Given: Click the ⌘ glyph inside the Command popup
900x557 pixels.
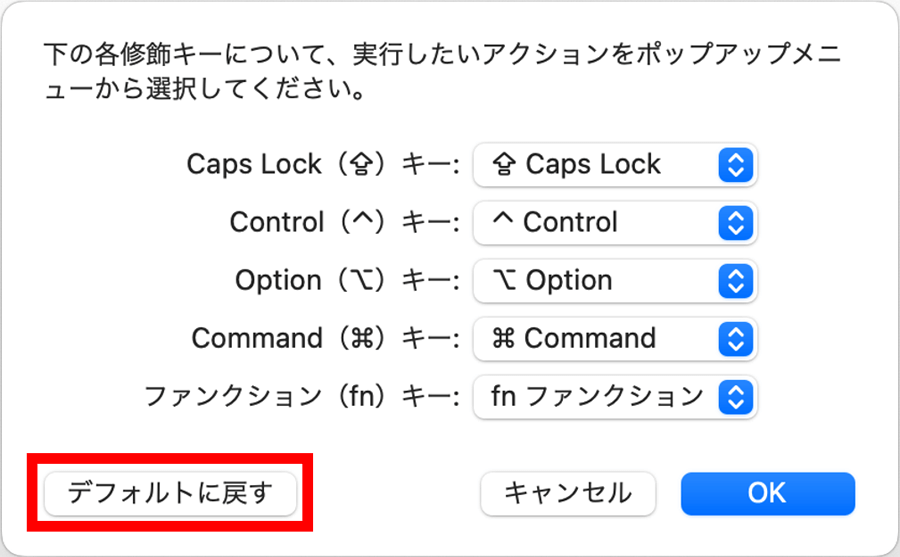Looking at the screenshot, I should click(x=504, y=339).
